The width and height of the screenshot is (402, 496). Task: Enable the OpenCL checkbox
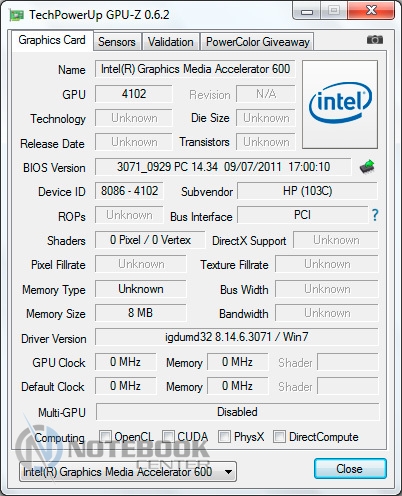(105, 436)
